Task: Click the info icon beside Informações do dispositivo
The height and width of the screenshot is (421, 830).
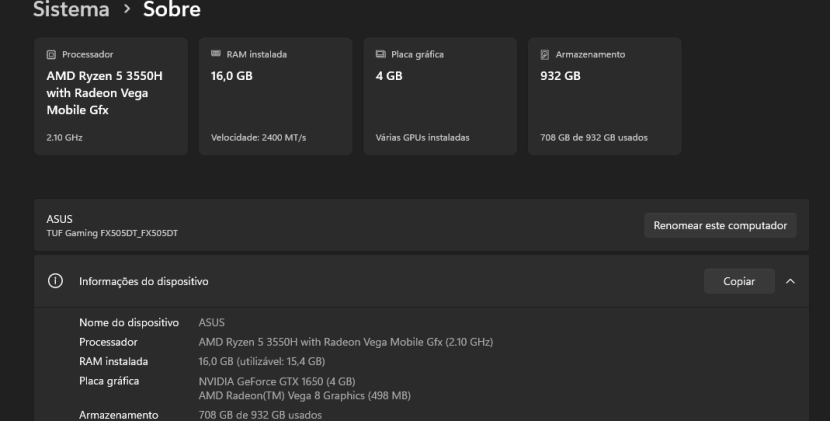Action: [x=55, y=281]
